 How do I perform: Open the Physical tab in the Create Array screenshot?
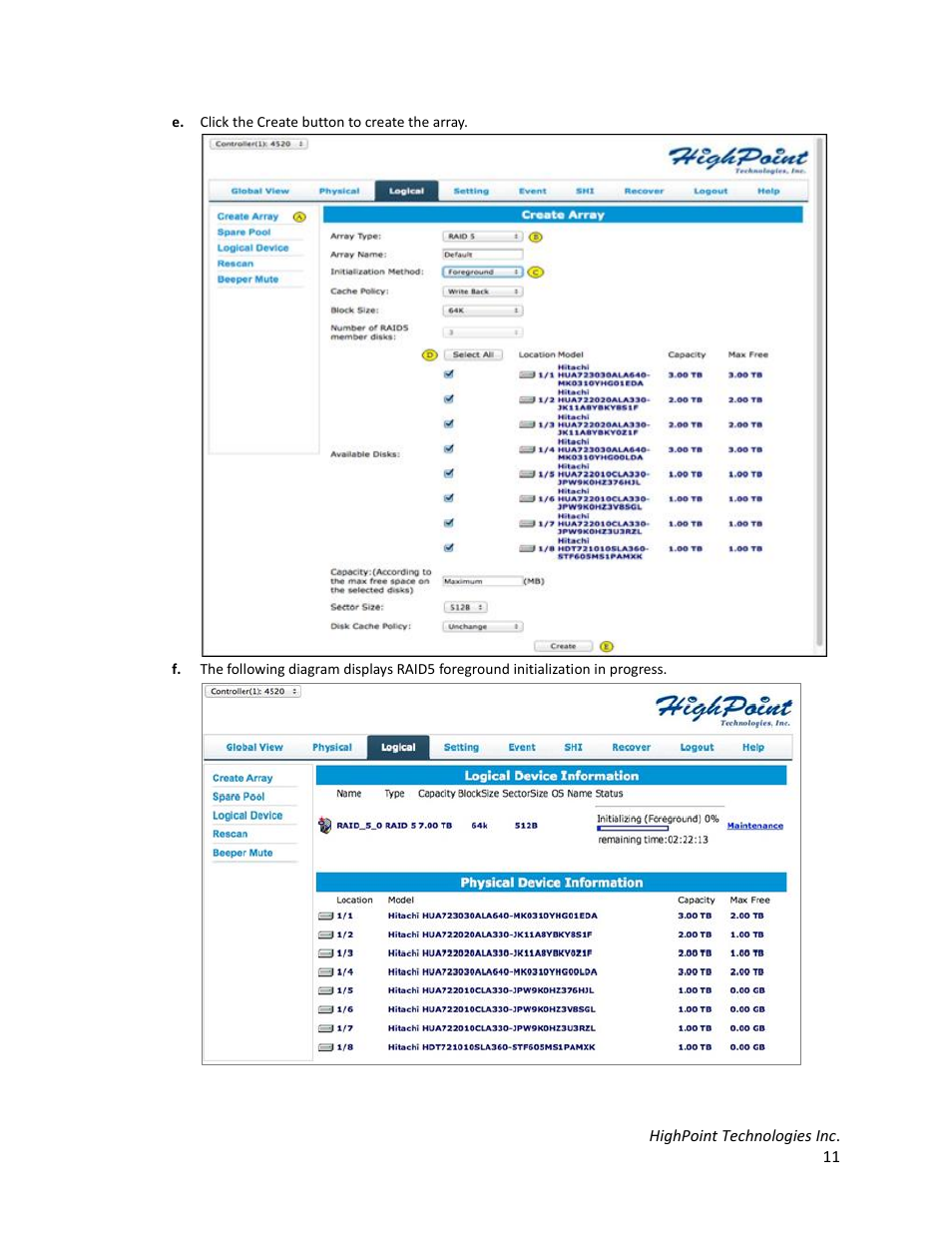(339, 191)
